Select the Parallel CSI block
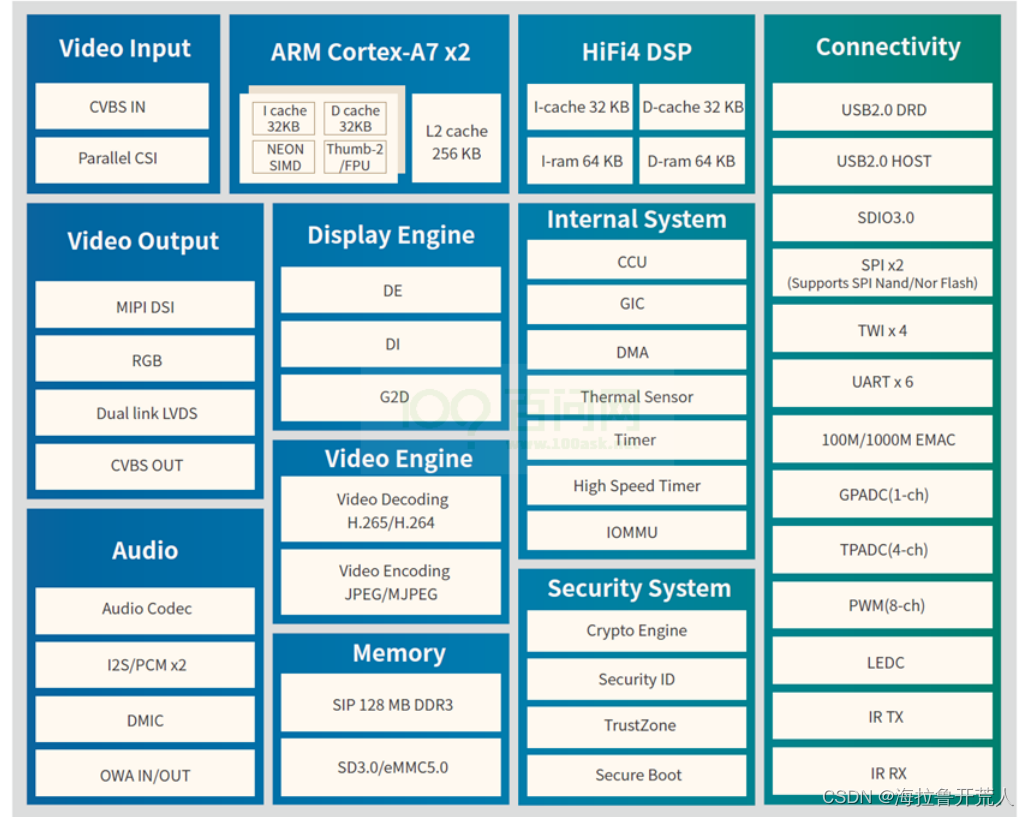The height and width of the screenshot is (817, 1030). click(x=122, y=160)
